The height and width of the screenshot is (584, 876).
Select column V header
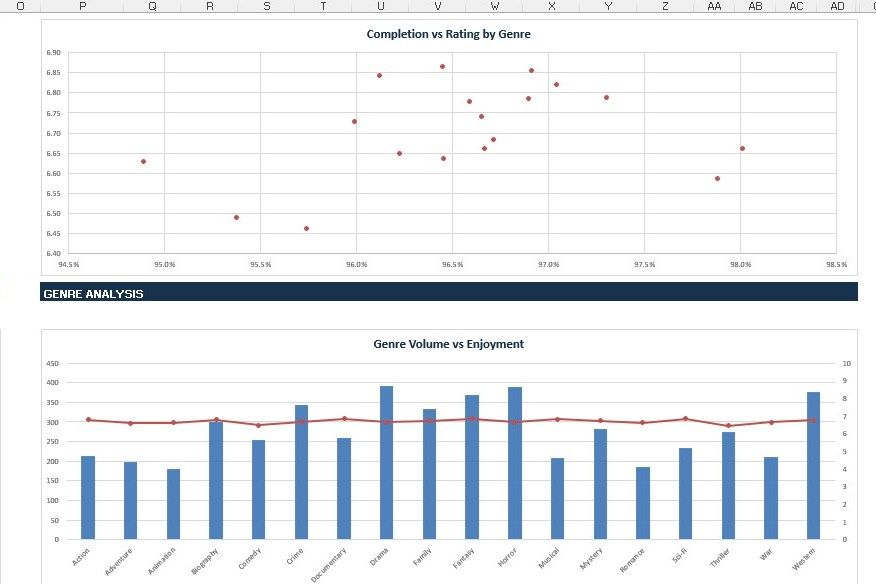point(437,6)
